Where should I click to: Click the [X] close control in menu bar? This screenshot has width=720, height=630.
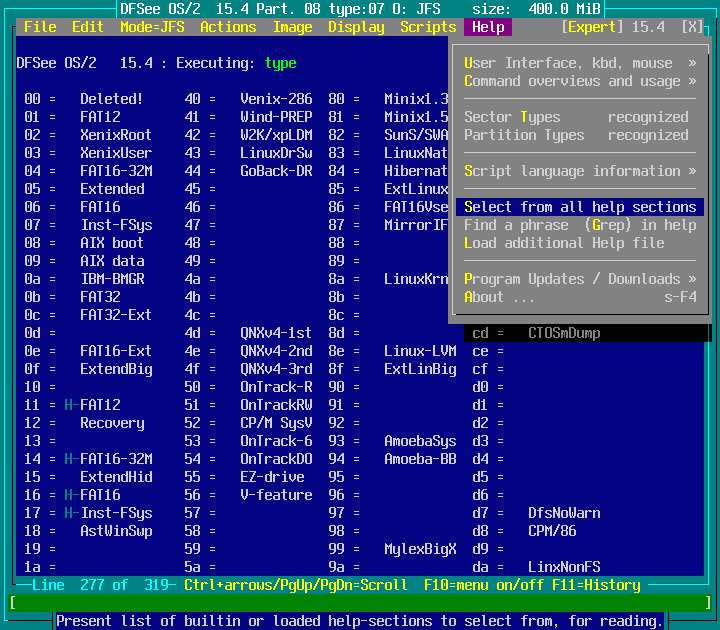pyautogui.click(x=692, y=27)
